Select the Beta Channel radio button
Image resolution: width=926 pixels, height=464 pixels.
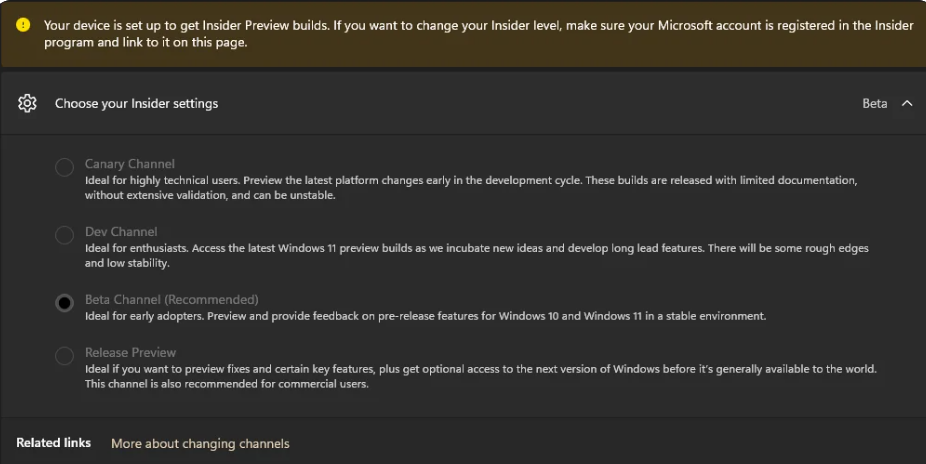click(65, 303)
